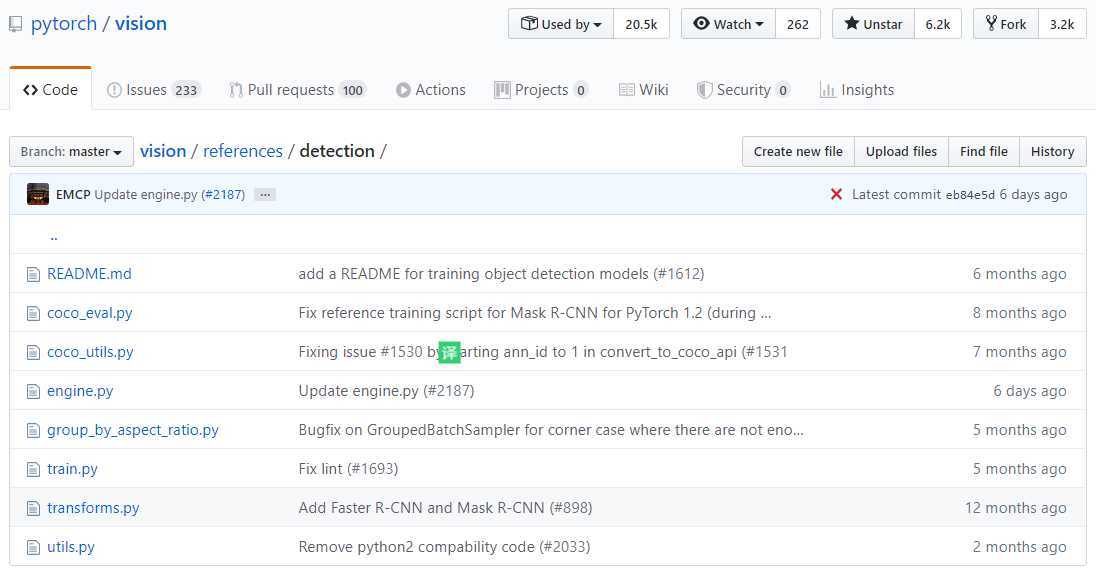Open commit 'Bugfix on GroupedBatchSampler' message
The height and width of the screenshot is (575, 1096).
[x=551, y=430]
